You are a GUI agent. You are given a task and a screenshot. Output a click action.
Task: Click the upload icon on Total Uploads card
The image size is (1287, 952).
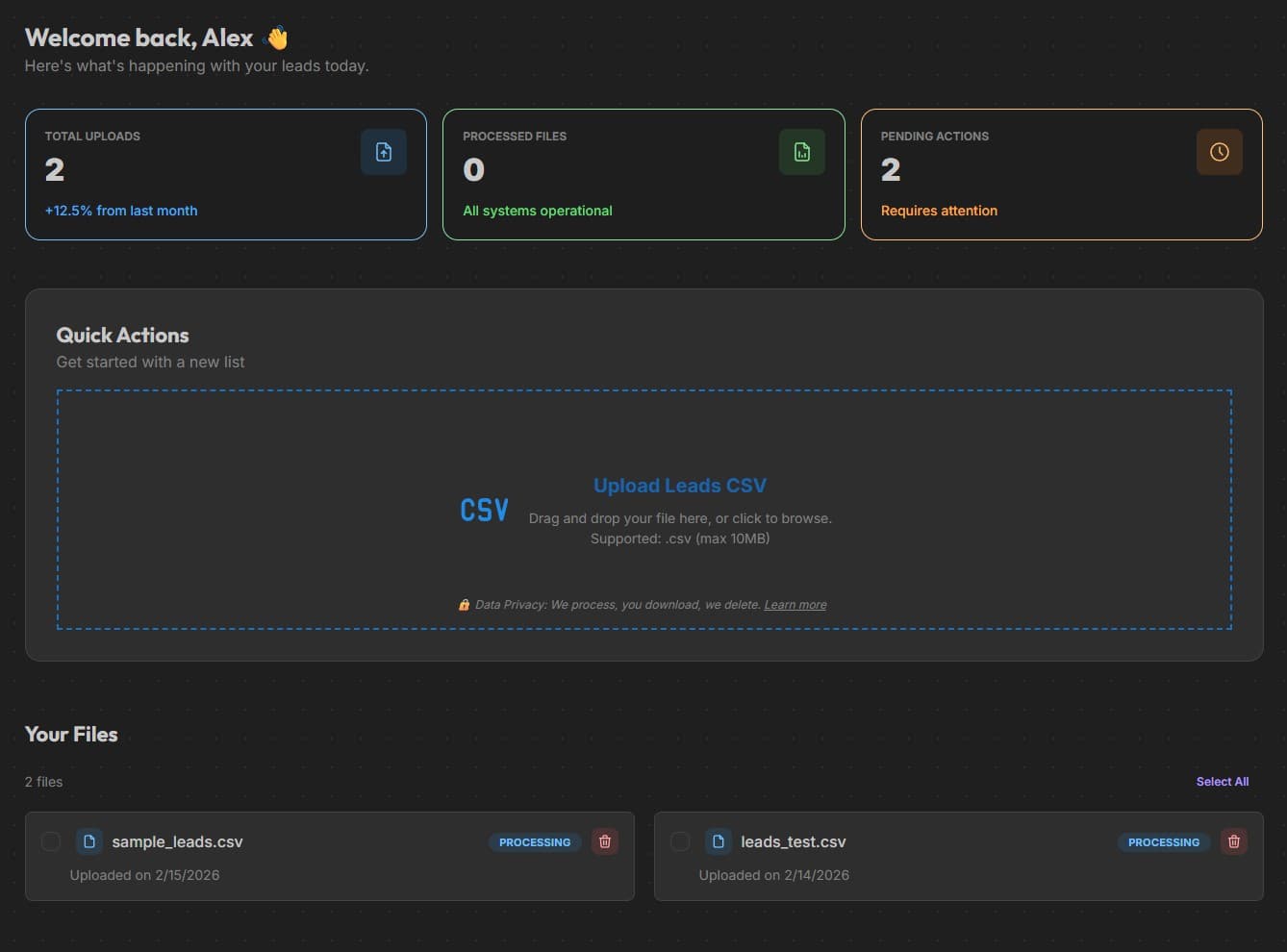pos(384,151)
